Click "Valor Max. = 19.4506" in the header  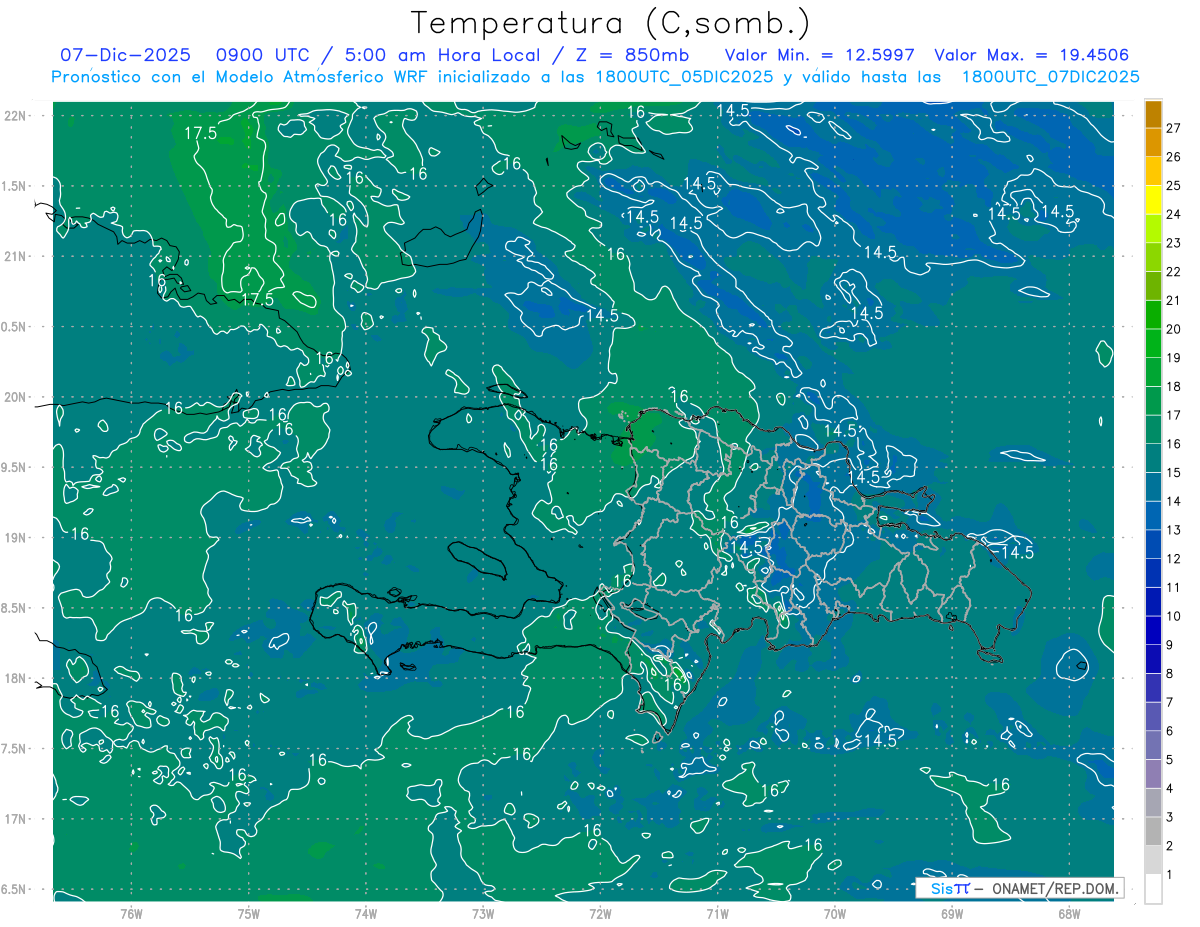[1032, 55]
